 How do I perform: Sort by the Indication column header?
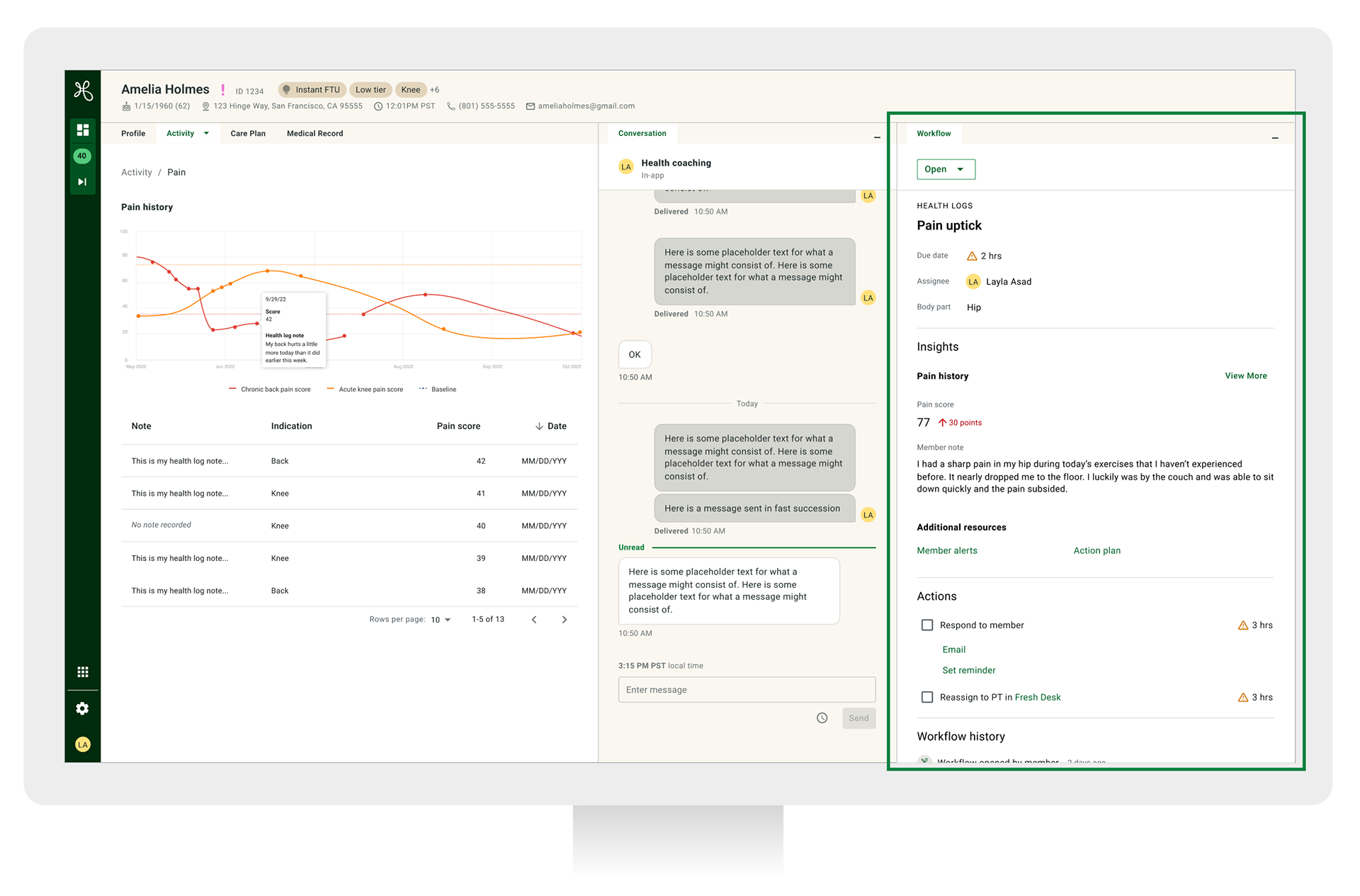[x=291, y=426]
